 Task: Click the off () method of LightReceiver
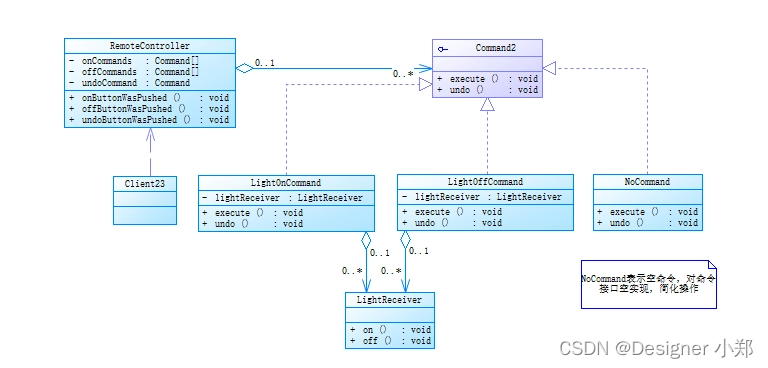coord(390,341)
